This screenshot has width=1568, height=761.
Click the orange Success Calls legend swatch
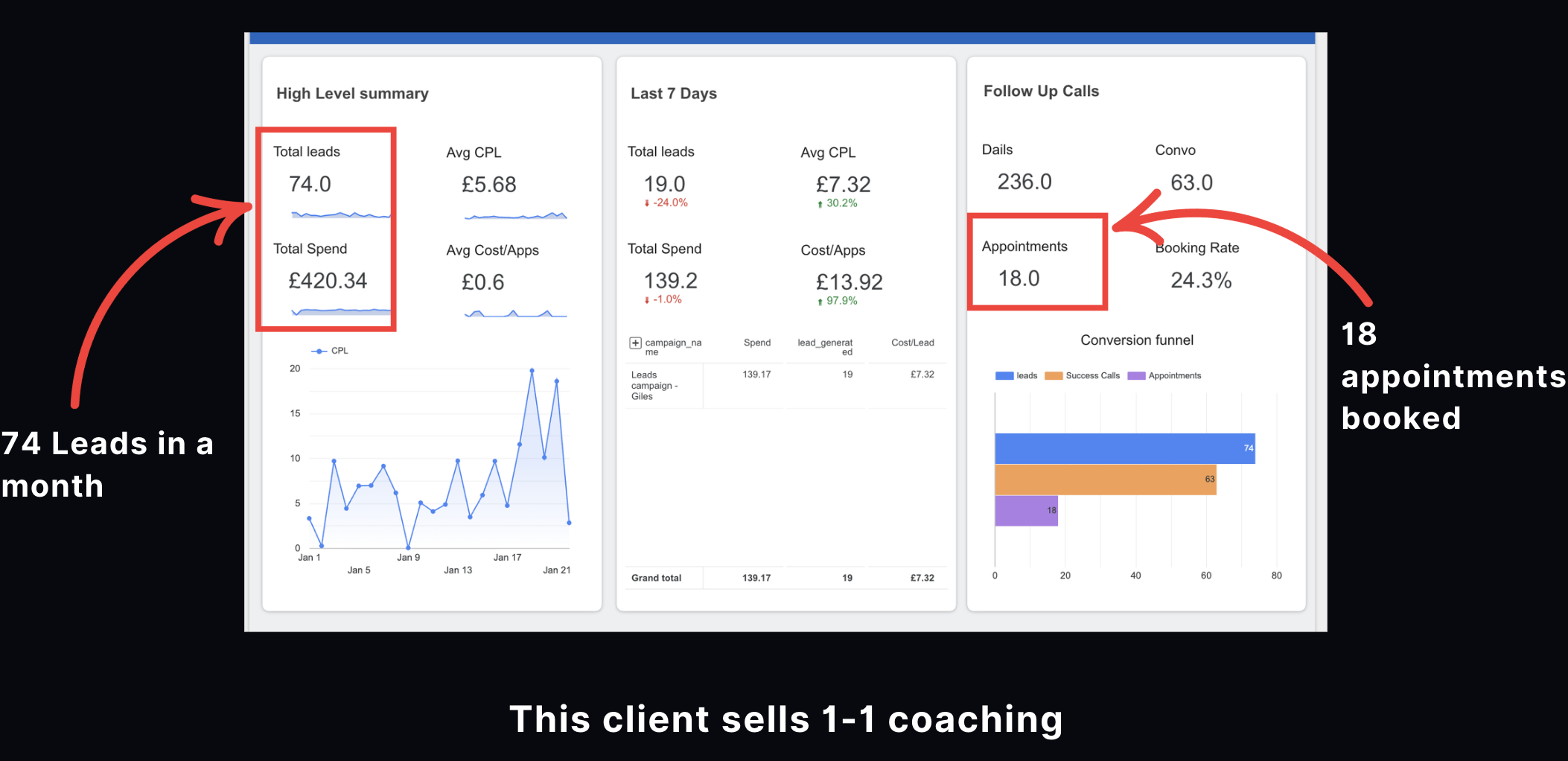coord(1054,376)
